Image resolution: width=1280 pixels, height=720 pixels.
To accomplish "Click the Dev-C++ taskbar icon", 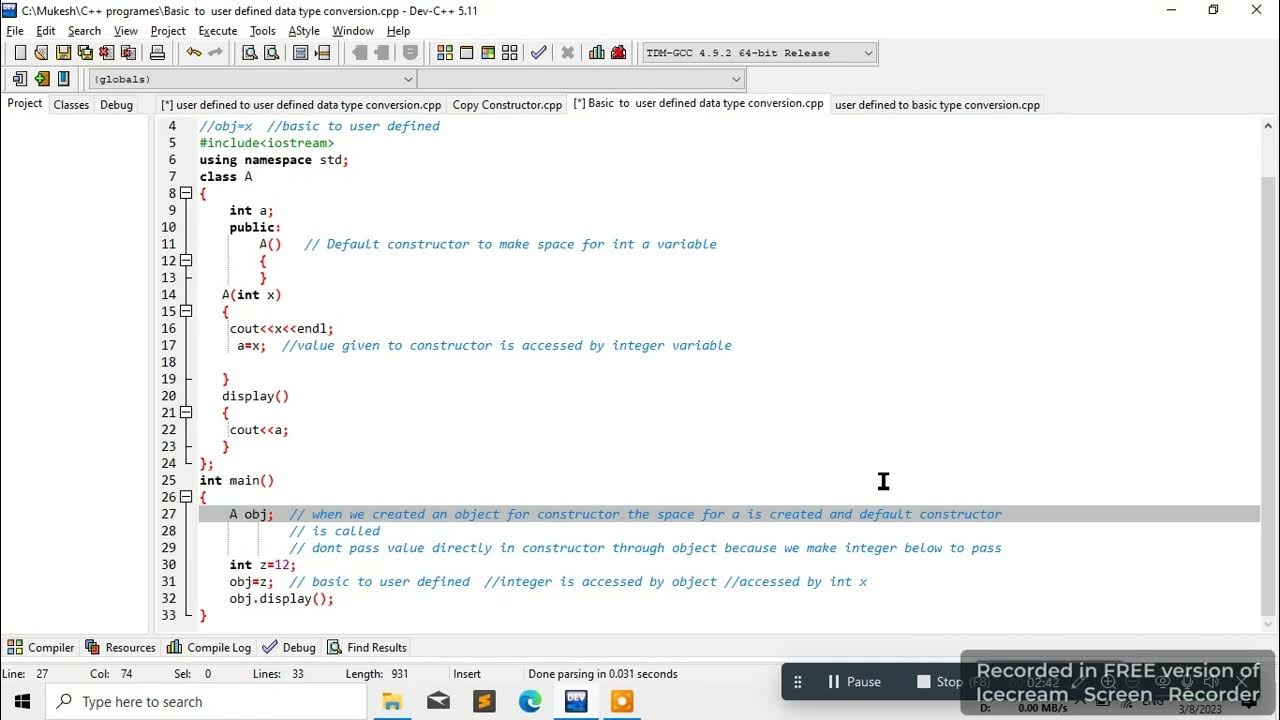I will click(x=576, y=702).
